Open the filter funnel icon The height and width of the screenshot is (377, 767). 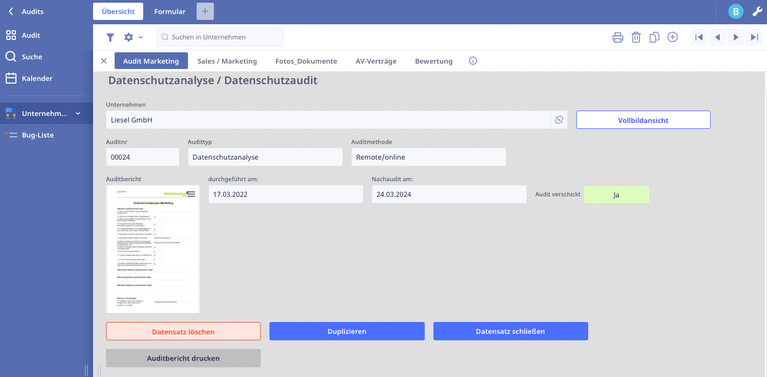[111, 37]
